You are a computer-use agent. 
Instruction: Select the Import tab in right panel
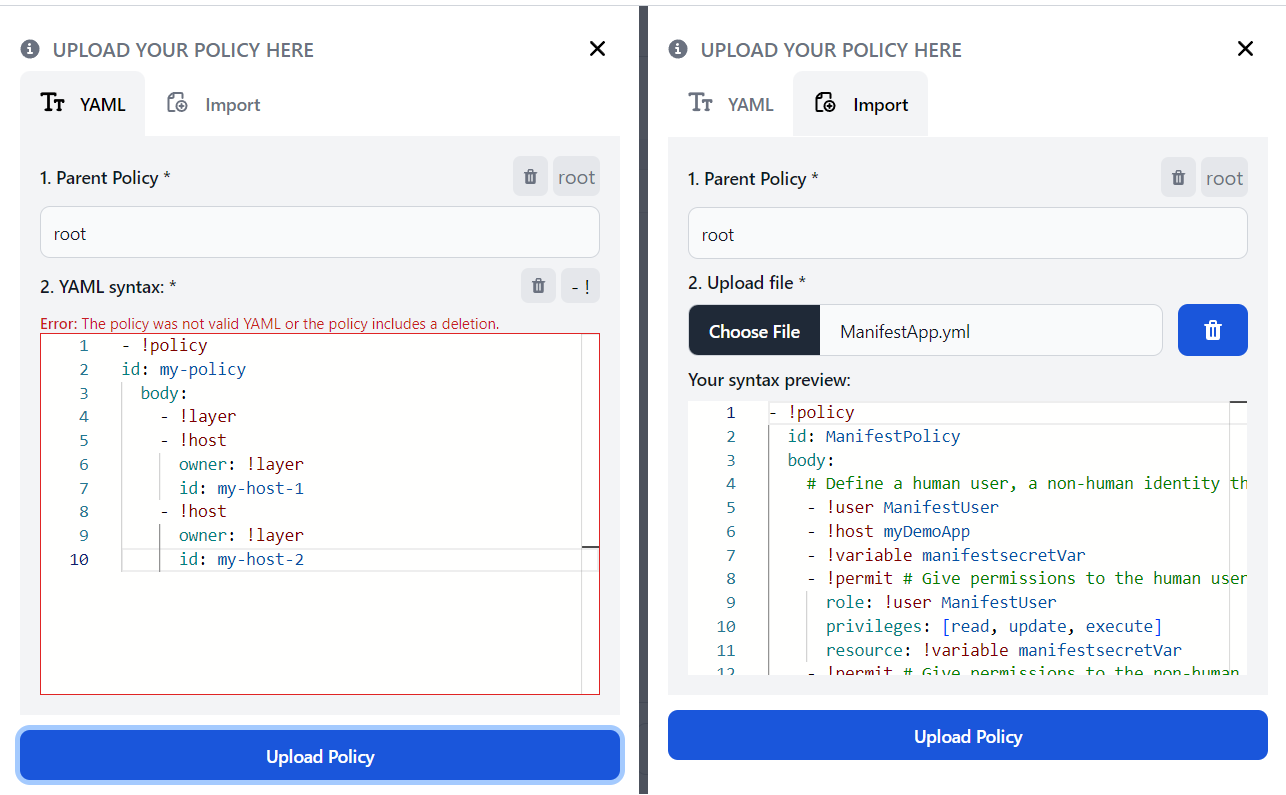pos(861,104)
